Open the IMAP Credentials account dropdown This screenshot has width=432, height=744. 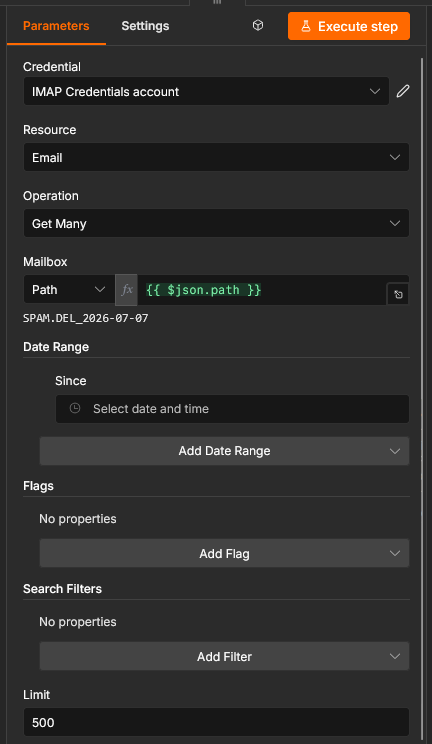coord(207,92)
